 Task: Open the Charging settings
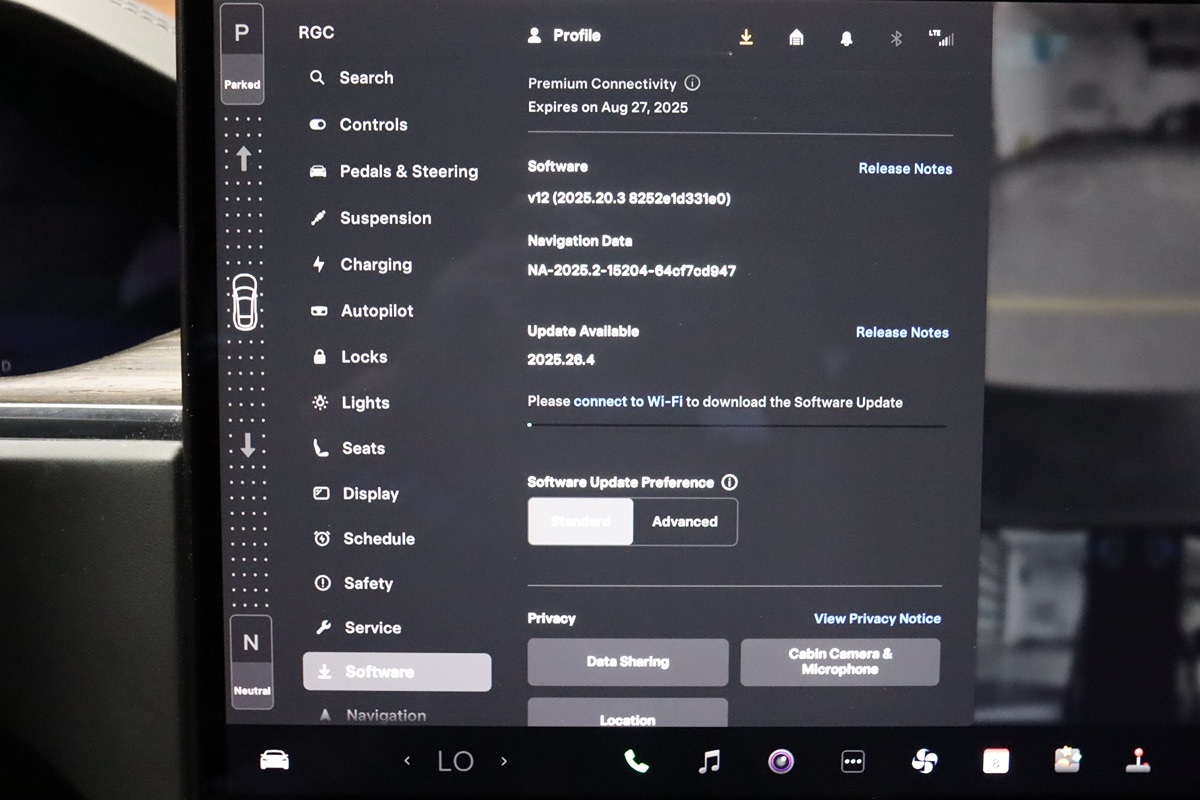[x=361, y=265]
